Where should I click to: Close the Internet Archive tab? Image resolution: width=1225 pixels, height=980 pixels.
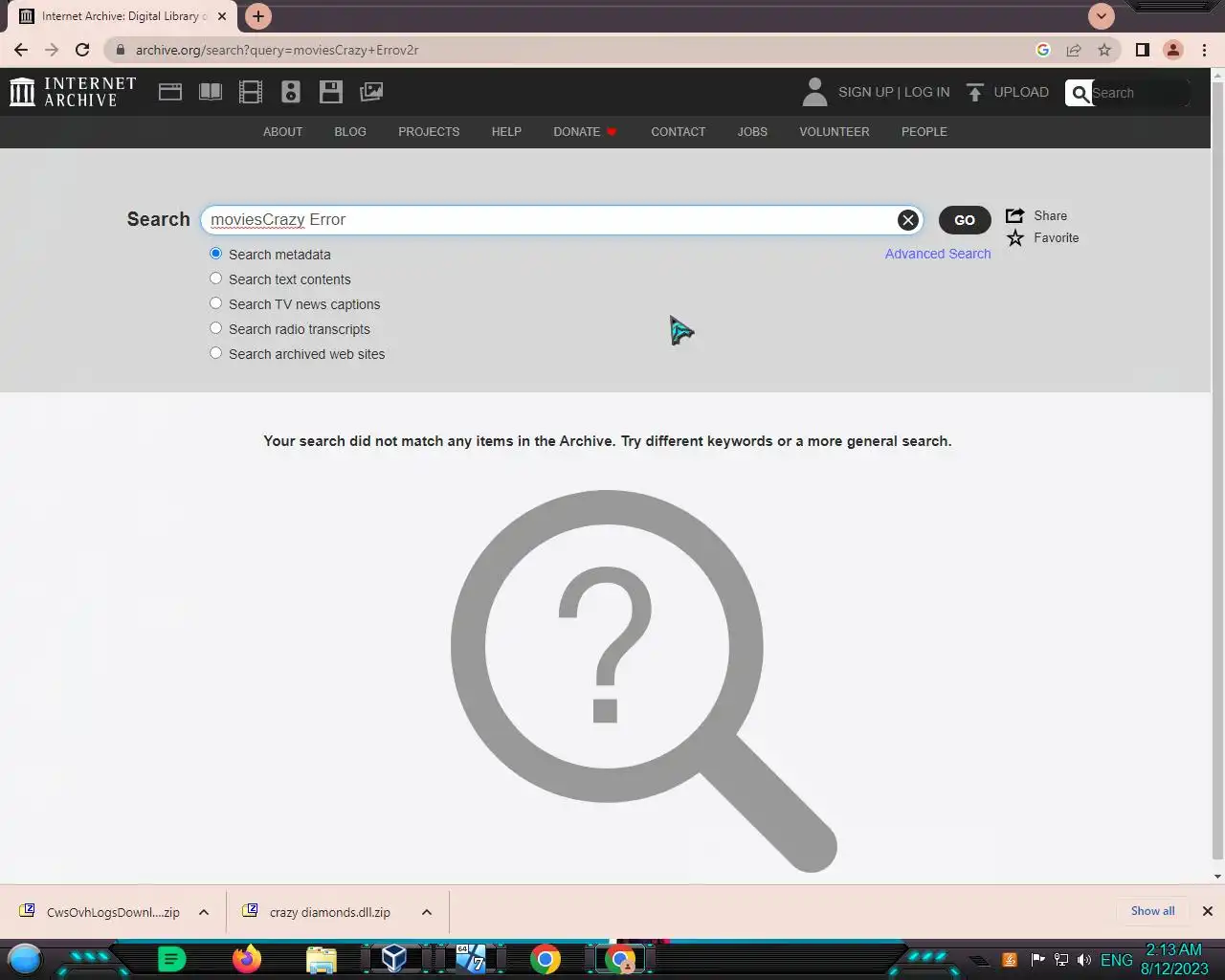click(222, 16)
